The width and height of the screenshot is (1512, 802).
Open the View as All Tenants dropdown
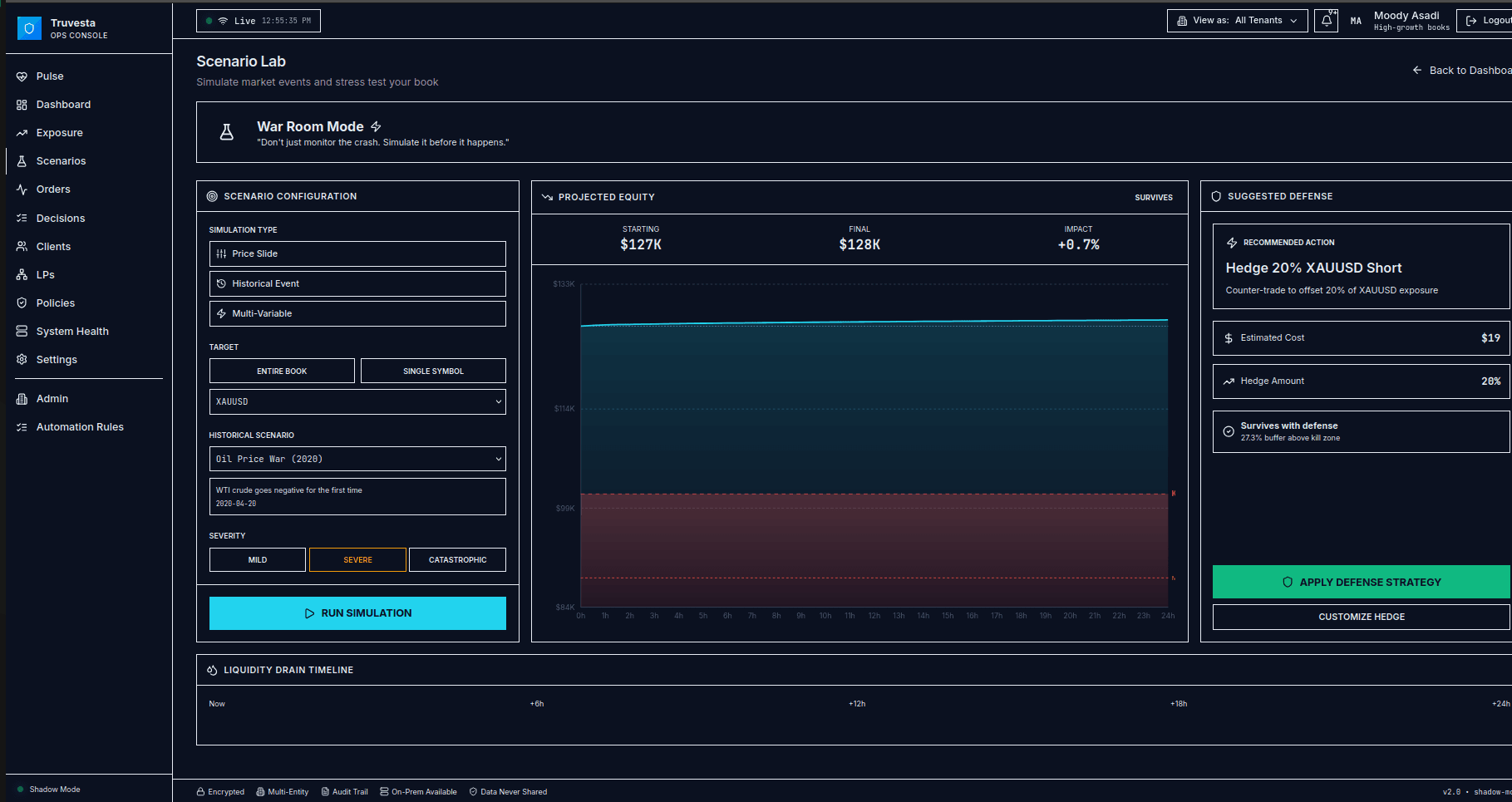pyautogui.click(x=1237, y=21)
